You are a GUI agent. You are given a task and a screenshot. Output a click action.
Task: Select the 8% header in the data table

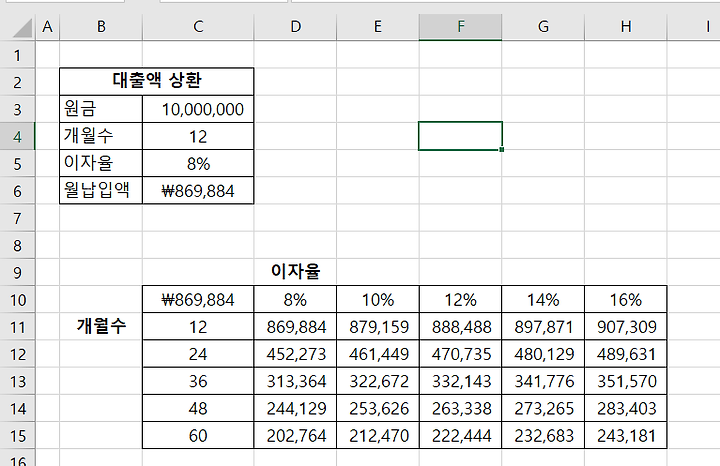(x=295, y=300)
